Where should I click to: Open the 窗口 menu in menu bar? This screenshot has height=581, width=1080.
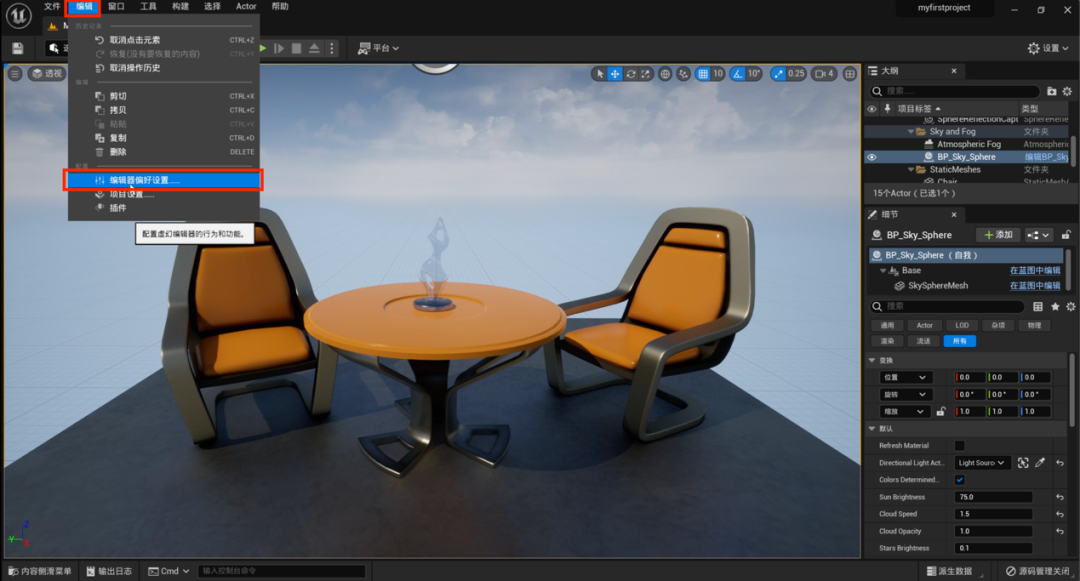point(117,7)
